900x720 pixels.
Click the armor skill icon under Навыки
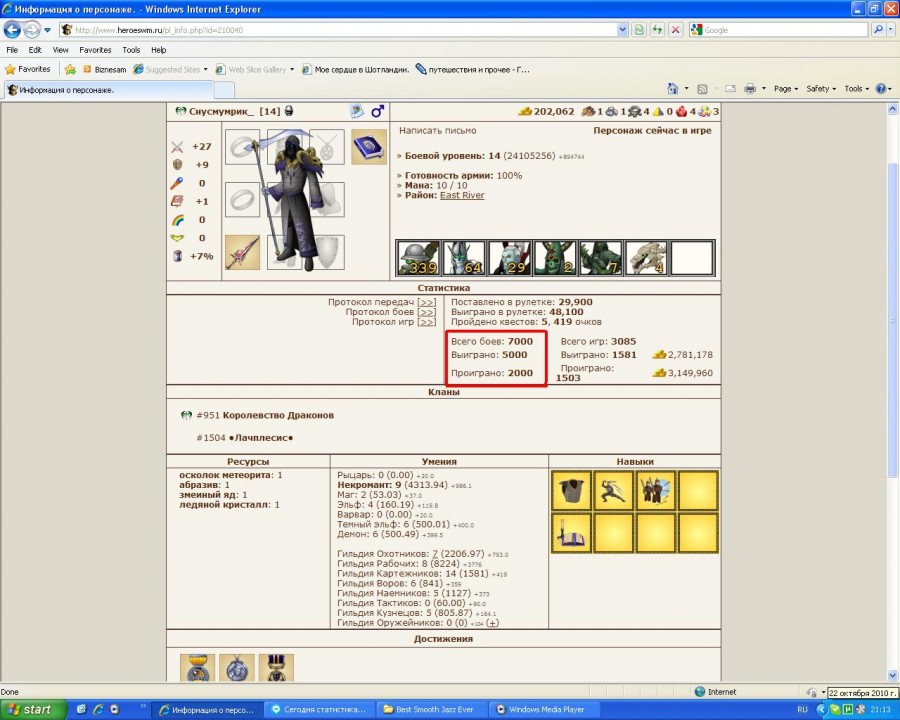pos(572,491)
